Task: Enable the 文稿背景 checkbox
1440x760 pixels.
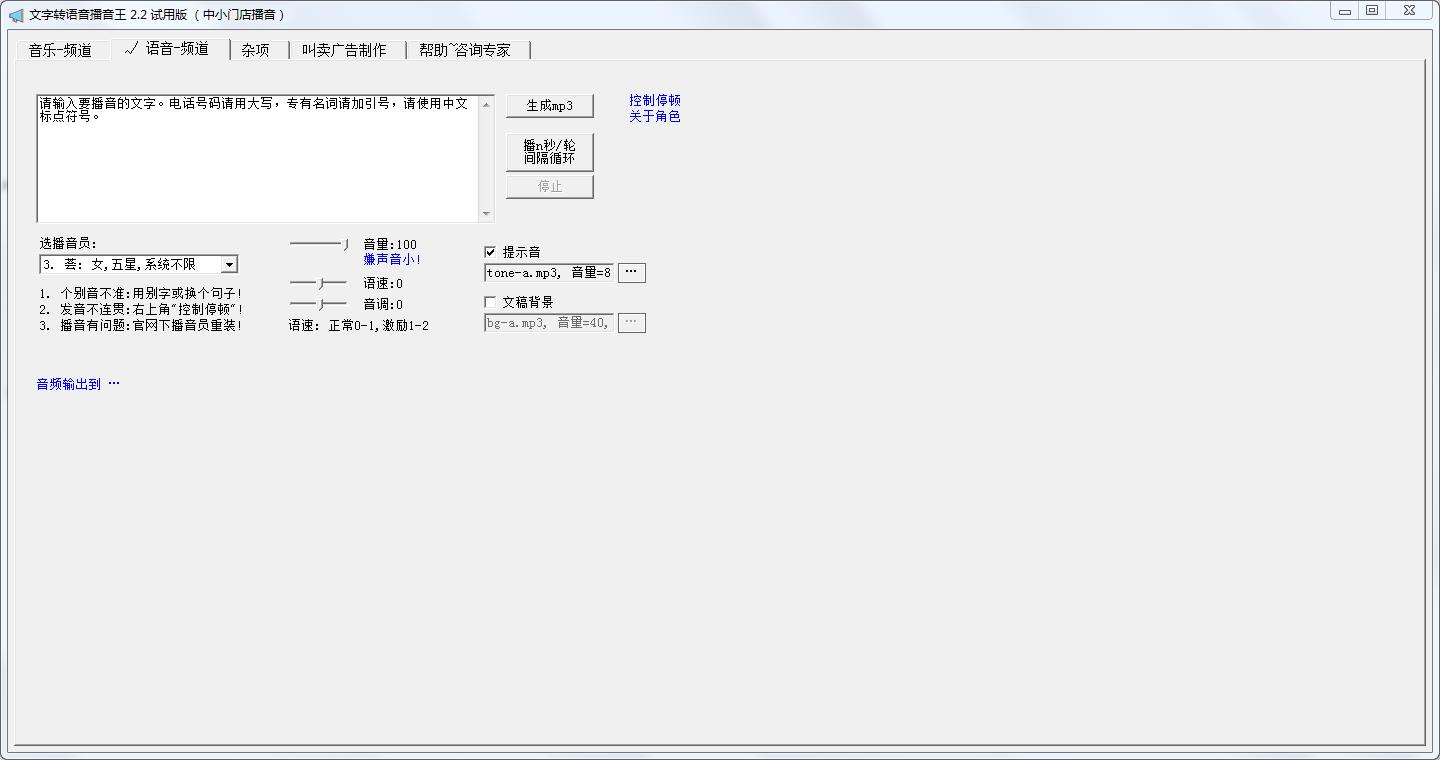Action: (x=490, y=302)
